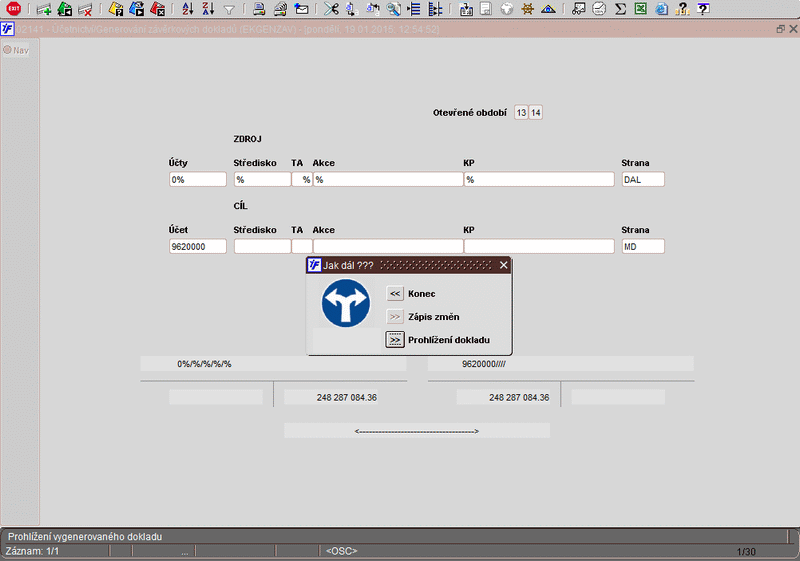Click the target Účet field with 9620000

pyautogui.click(x=198, y=246)
